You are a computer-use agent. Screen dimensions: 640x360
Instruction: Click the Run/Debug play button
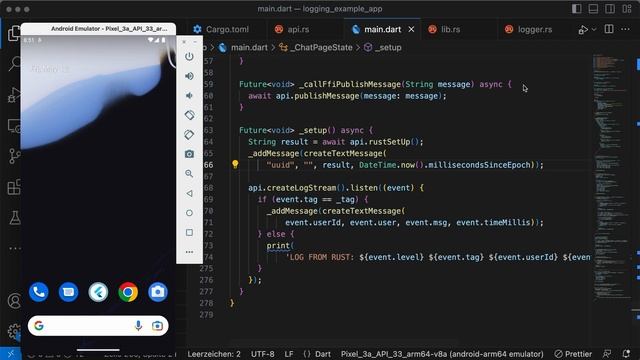(x=583, y=29)
